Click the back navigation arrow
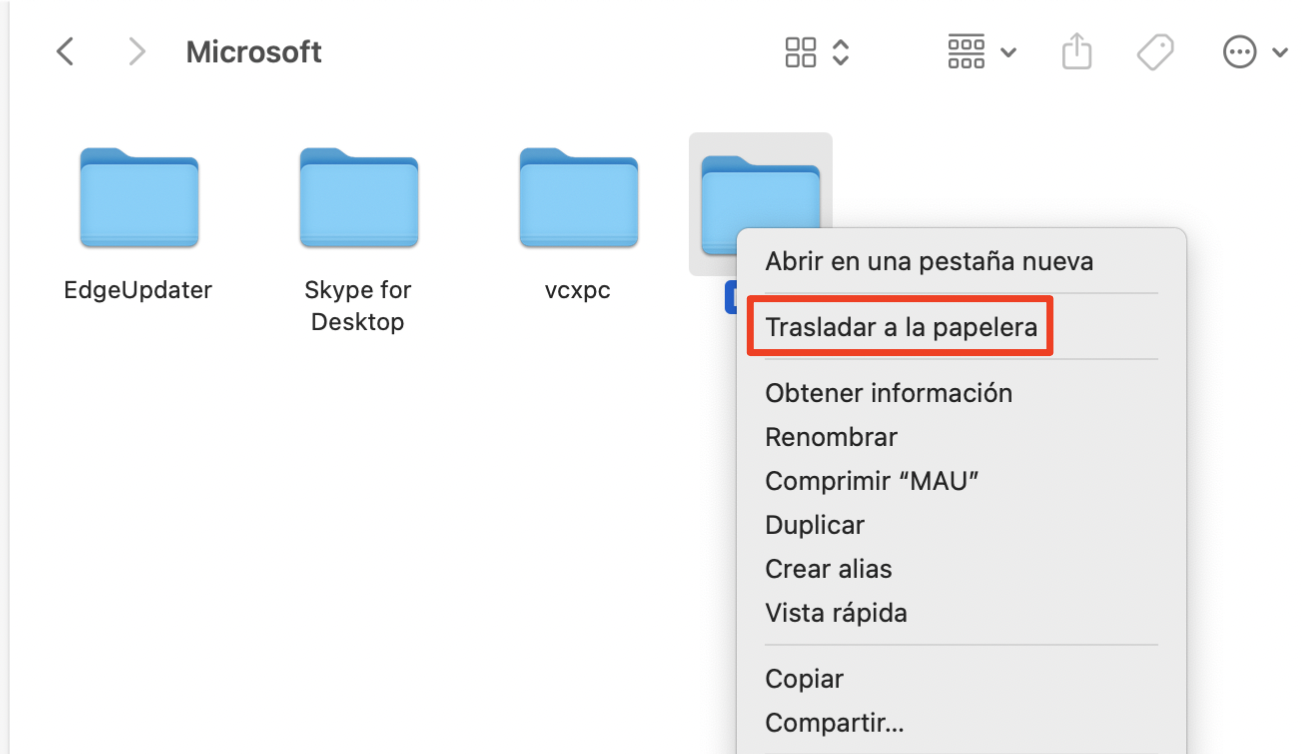This screenshot has width=1302, height=754. coord(64,51)
